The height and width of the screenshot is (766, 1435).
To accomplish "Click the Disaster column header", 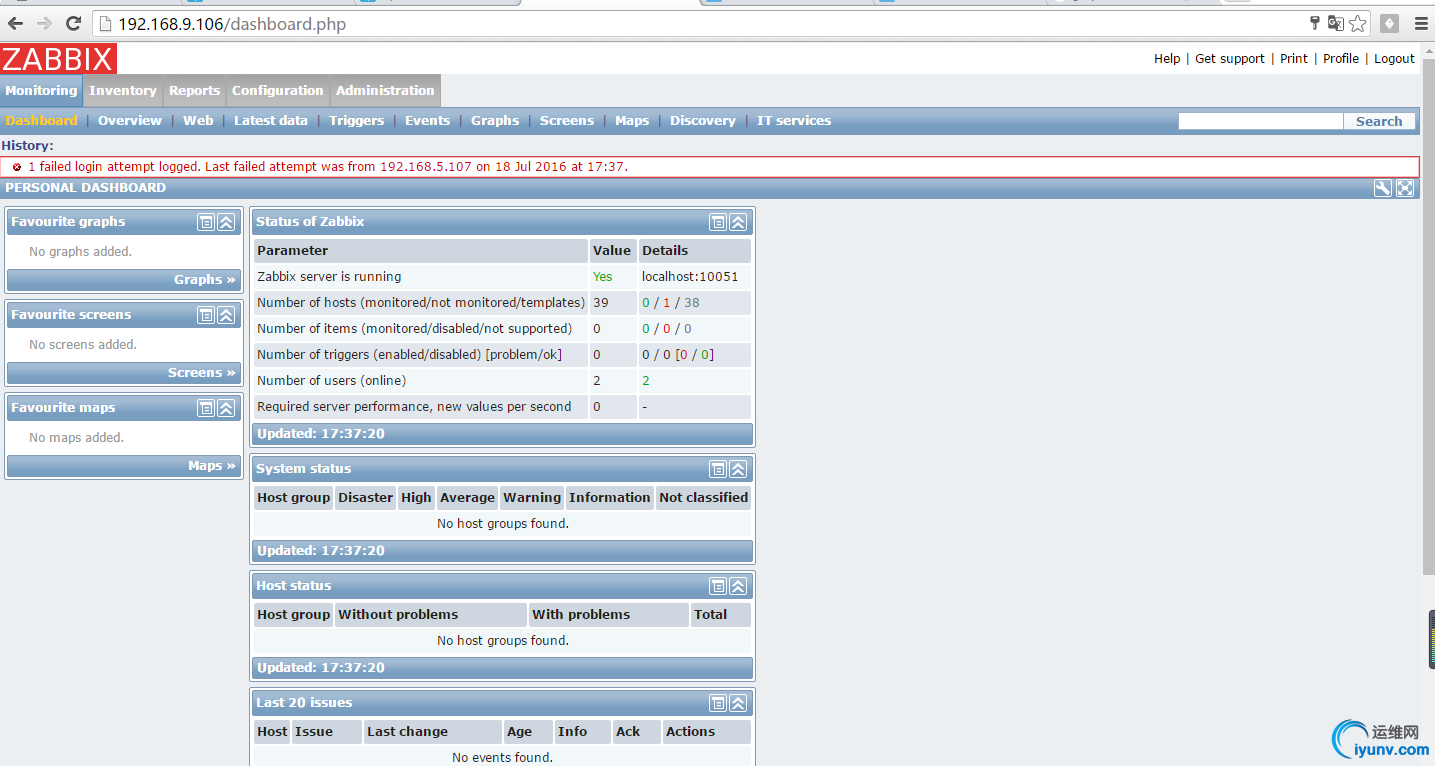I will pyautogui.click(x=366, y=498).
